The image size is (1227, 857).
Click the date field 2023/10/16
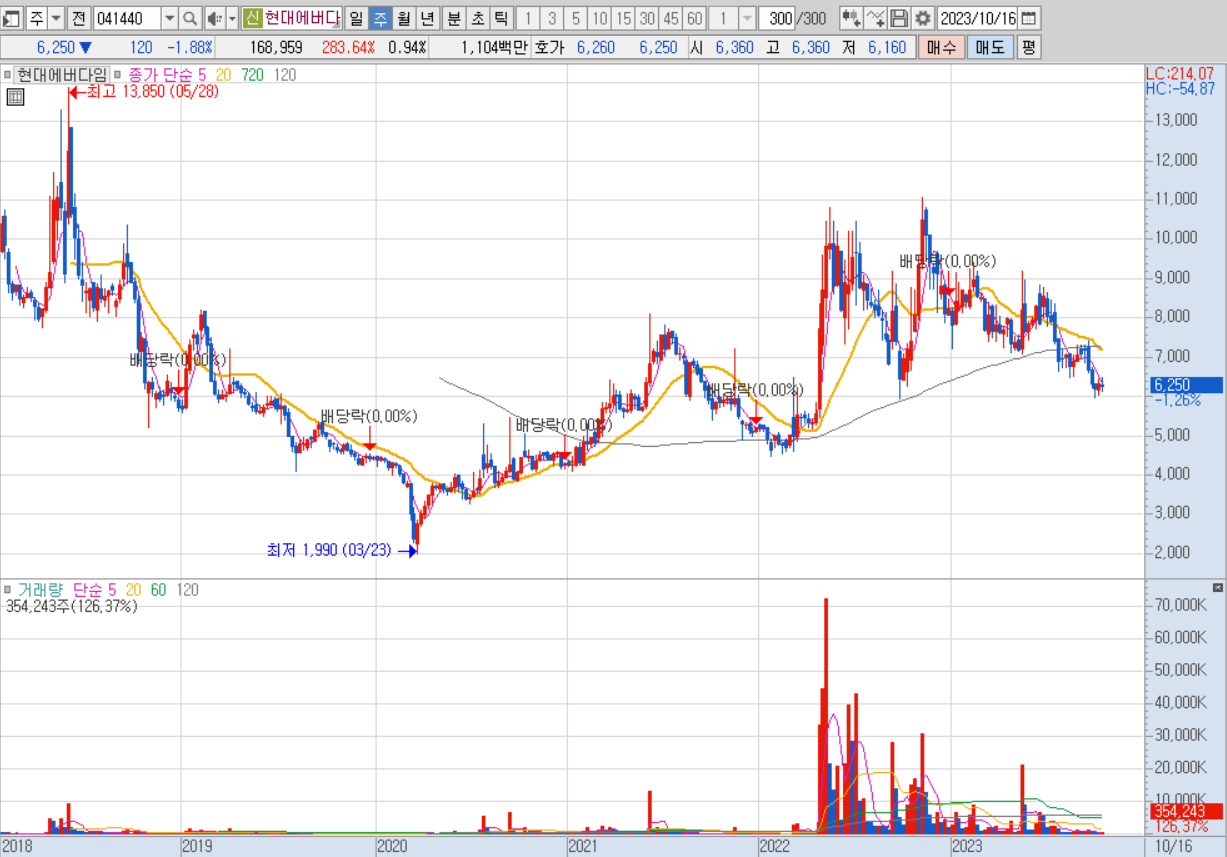point(978,18)
